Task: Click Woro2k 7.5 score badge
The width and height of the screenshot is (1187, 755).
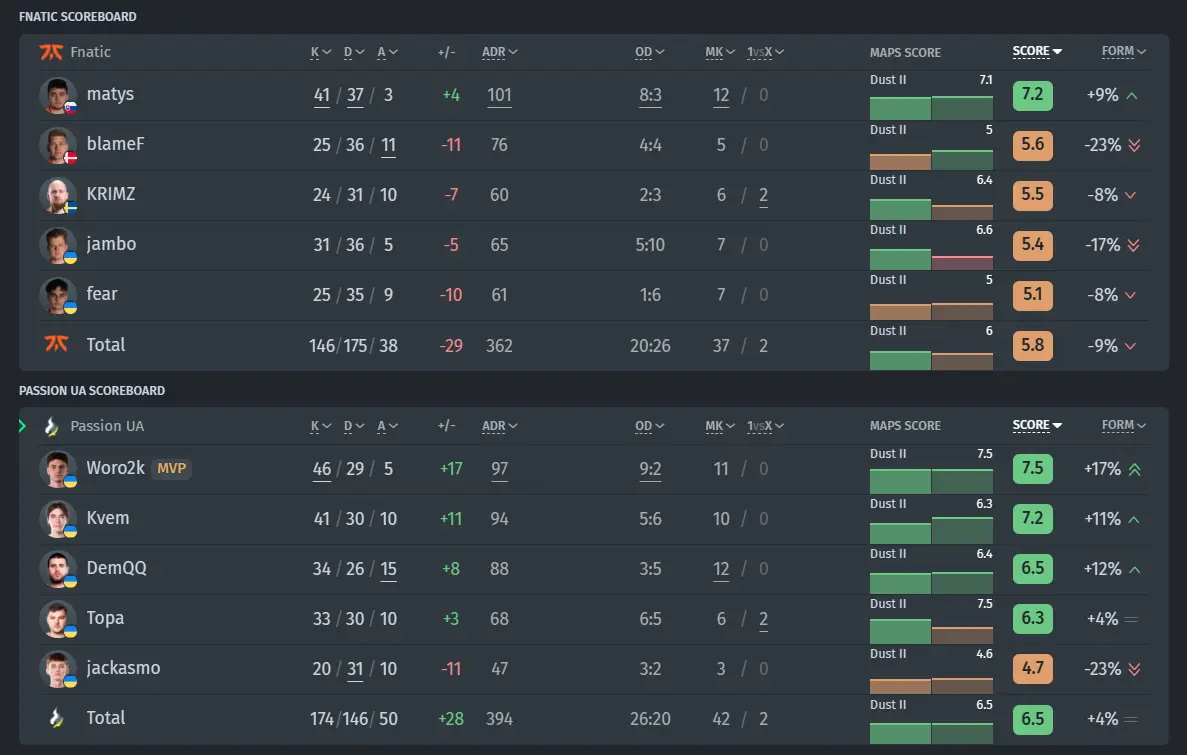Action: pyautogui.click(x=1033, y=469)
